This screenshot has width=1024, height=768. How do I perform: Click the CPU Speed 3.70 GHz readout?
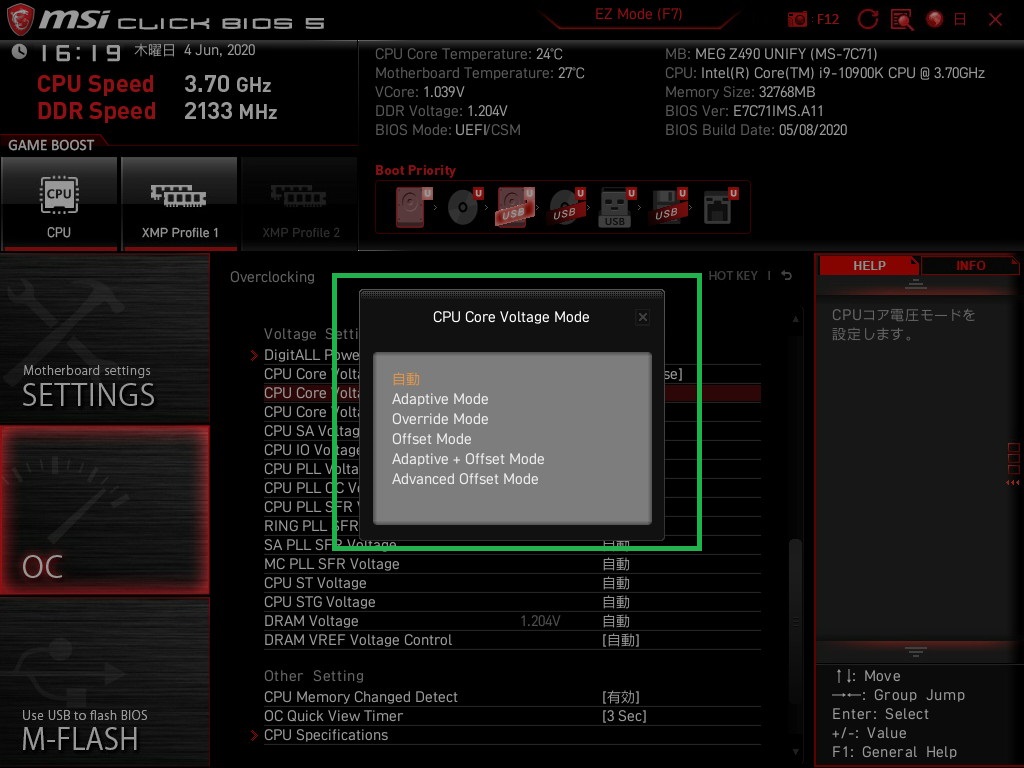coord(227,84)
